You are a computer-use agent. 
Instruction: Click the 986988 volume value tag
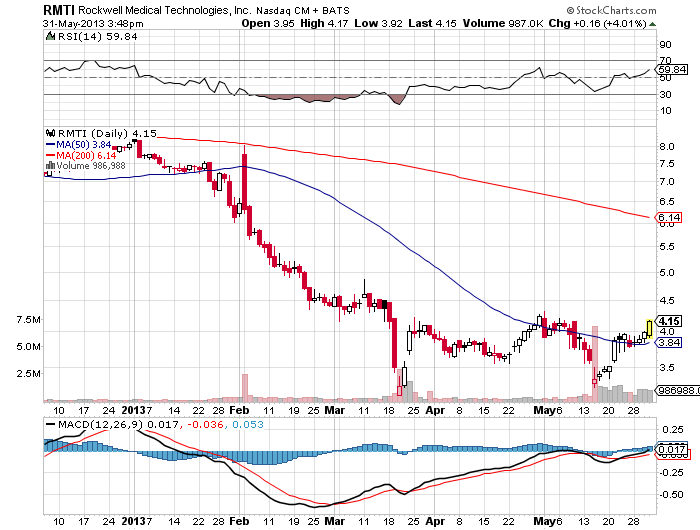(x=677, y=390)
